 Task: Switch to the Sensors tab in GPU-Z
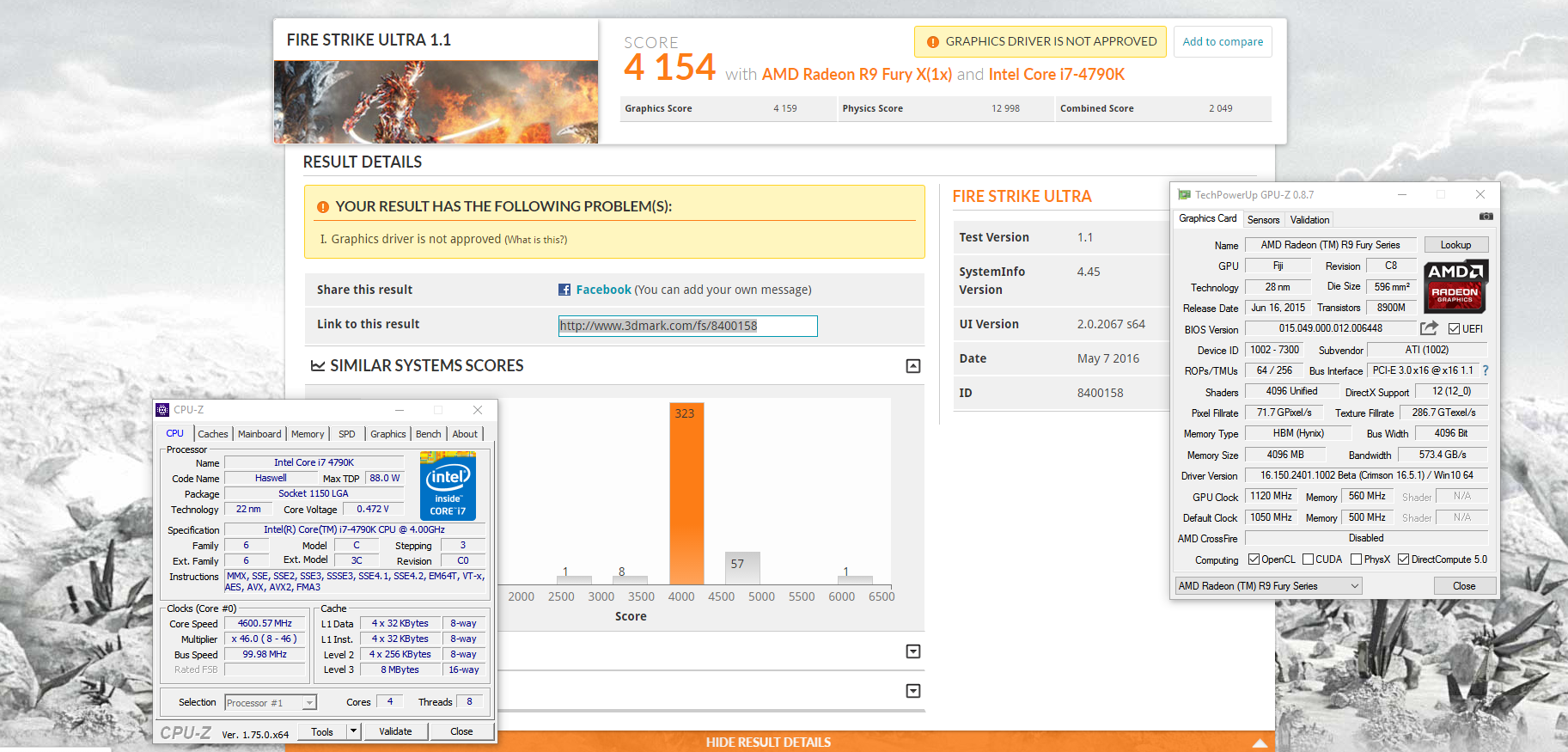(x=1263, y=220)
